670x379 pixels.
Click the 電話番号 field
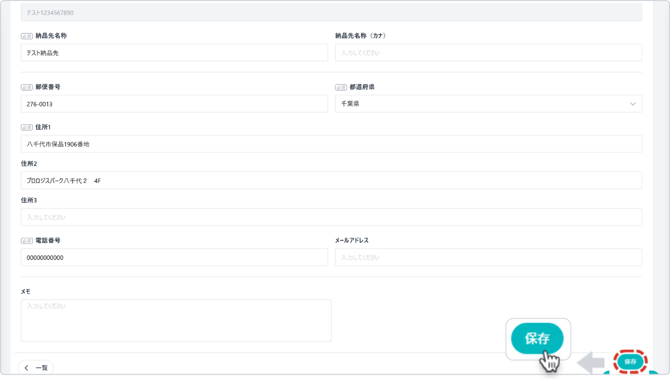coord(174,257)
